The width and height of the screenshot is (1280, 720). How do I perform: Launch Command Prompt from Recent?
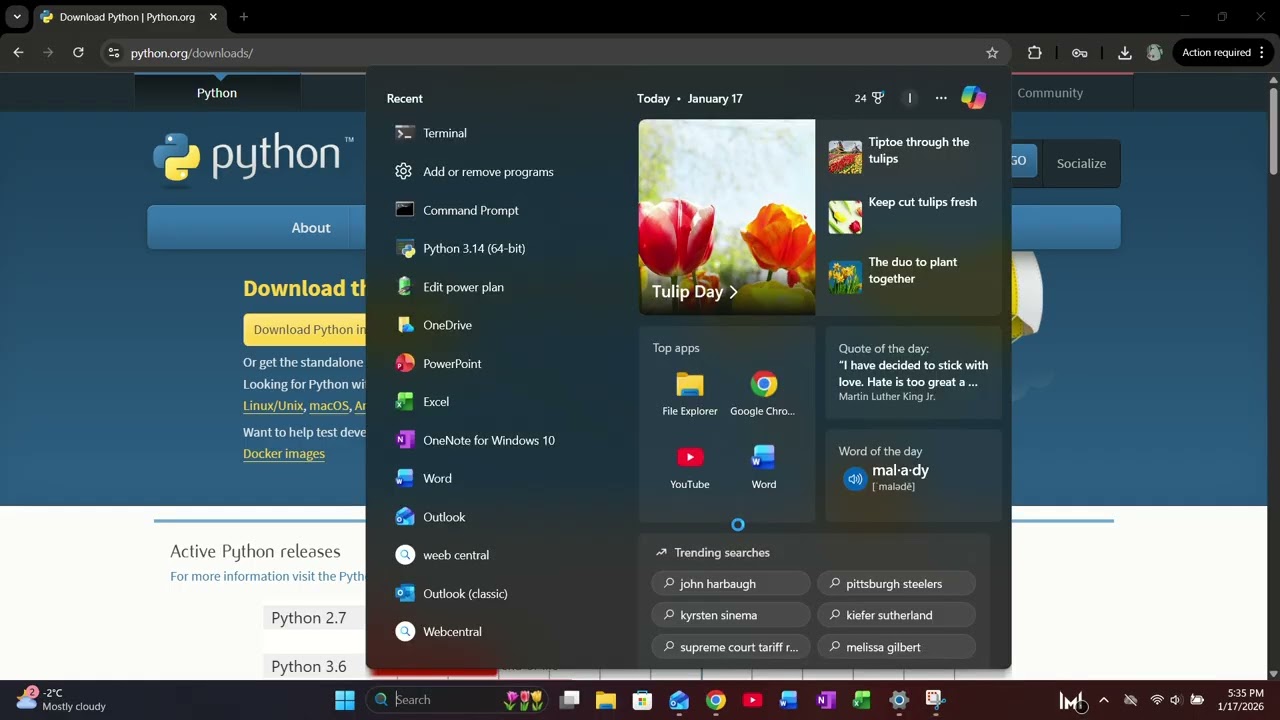click(x=470, y=210)
